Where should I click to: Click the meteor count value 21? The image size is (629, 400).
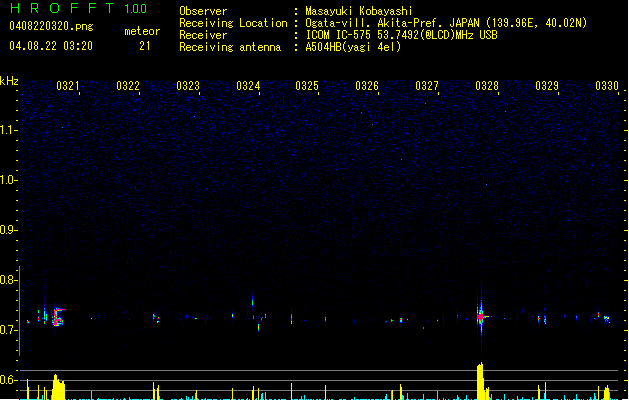click(x=145, y=46)
